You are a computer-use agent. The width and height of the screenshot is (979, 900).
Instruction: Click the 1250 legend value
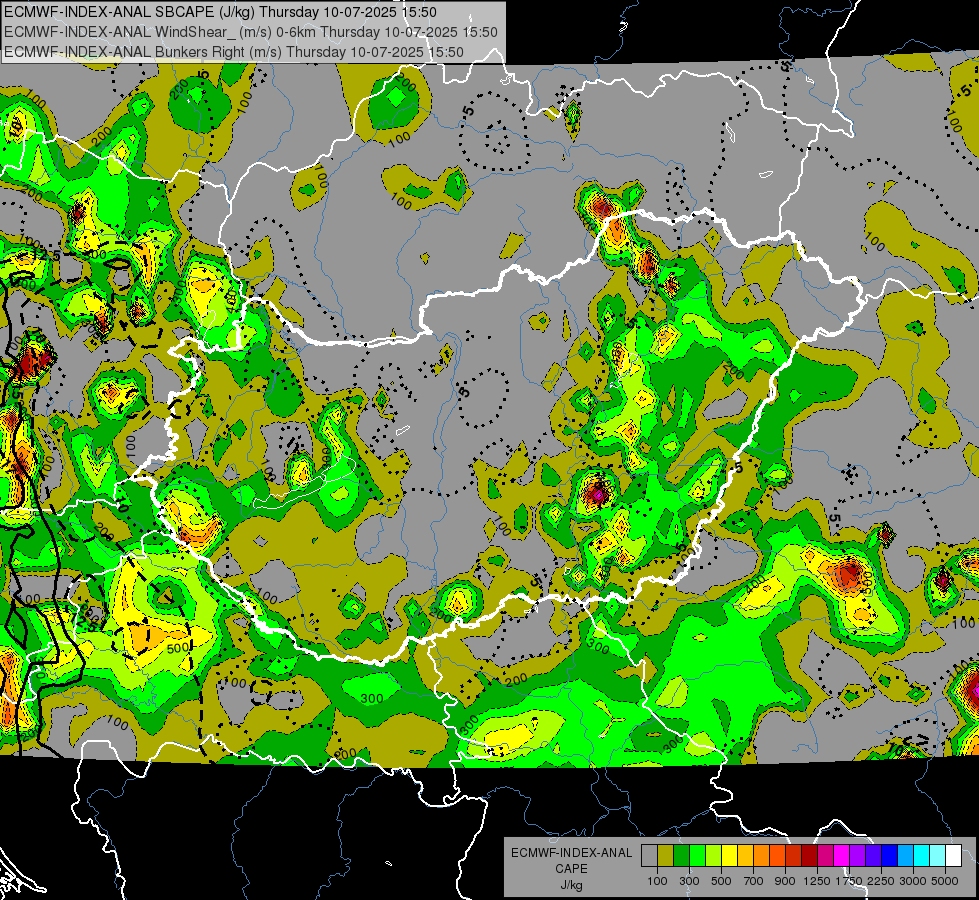pos(817,881)
